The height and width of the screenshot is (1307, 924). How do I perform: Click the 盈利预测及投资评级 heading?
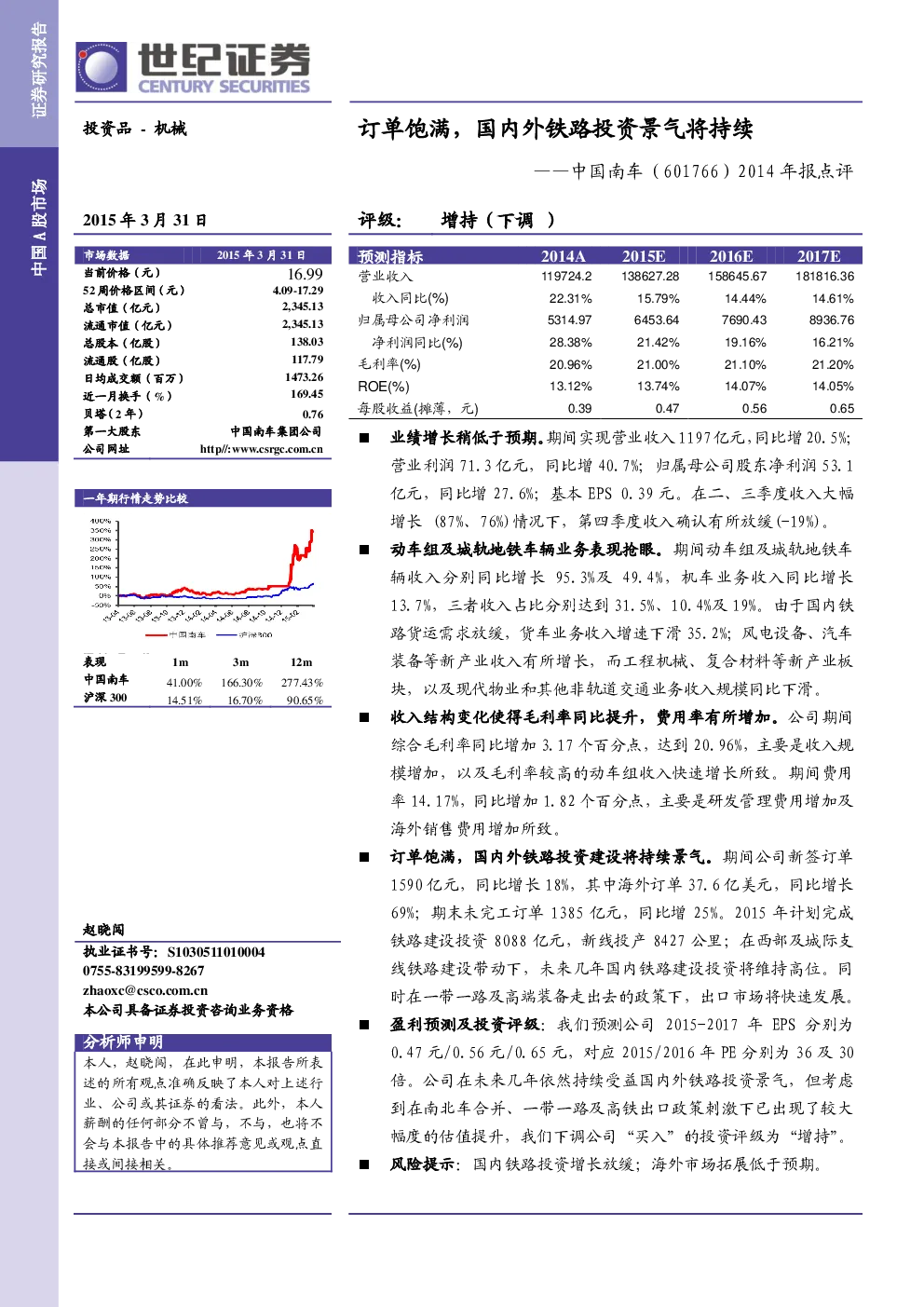pos(465,1025)
